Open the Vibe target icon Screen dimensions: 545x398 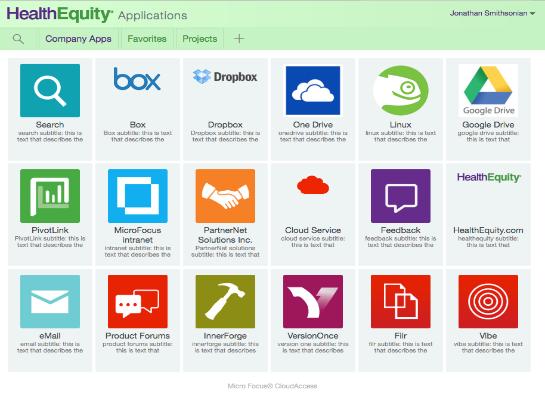488,301
